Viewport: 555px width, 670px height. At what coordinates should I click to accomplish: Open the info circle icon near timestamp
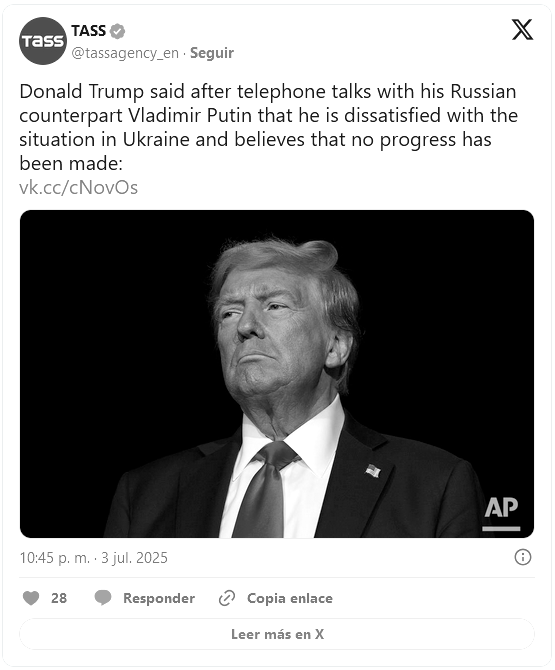[523, 557]
